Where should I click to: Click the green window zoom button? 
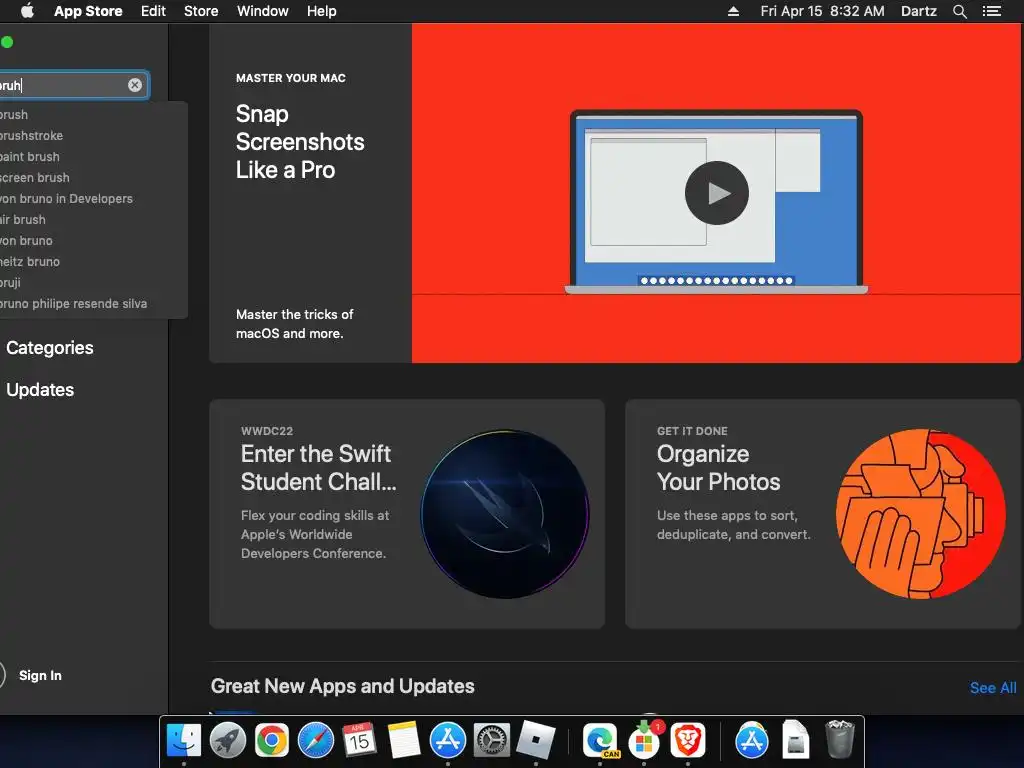[x=7, y=42]
